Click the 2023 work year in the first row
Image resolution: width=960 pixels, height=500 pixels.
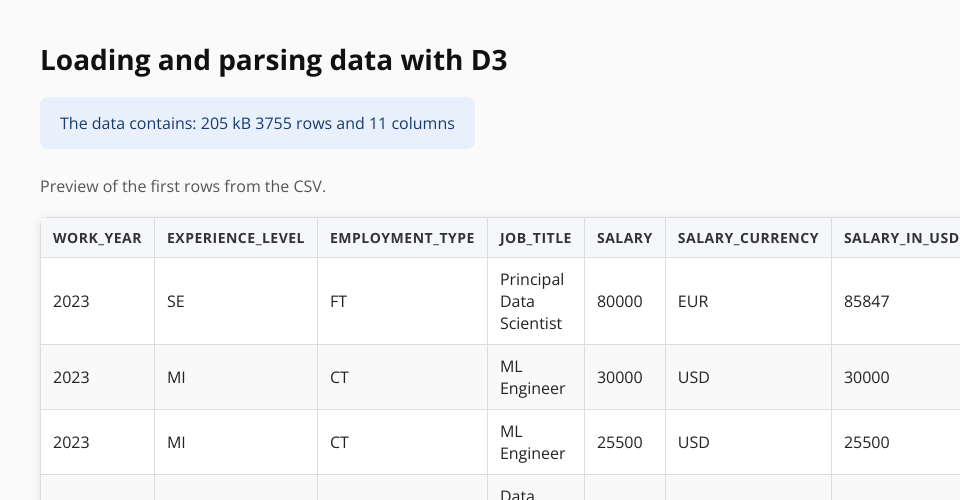[71, 301]
